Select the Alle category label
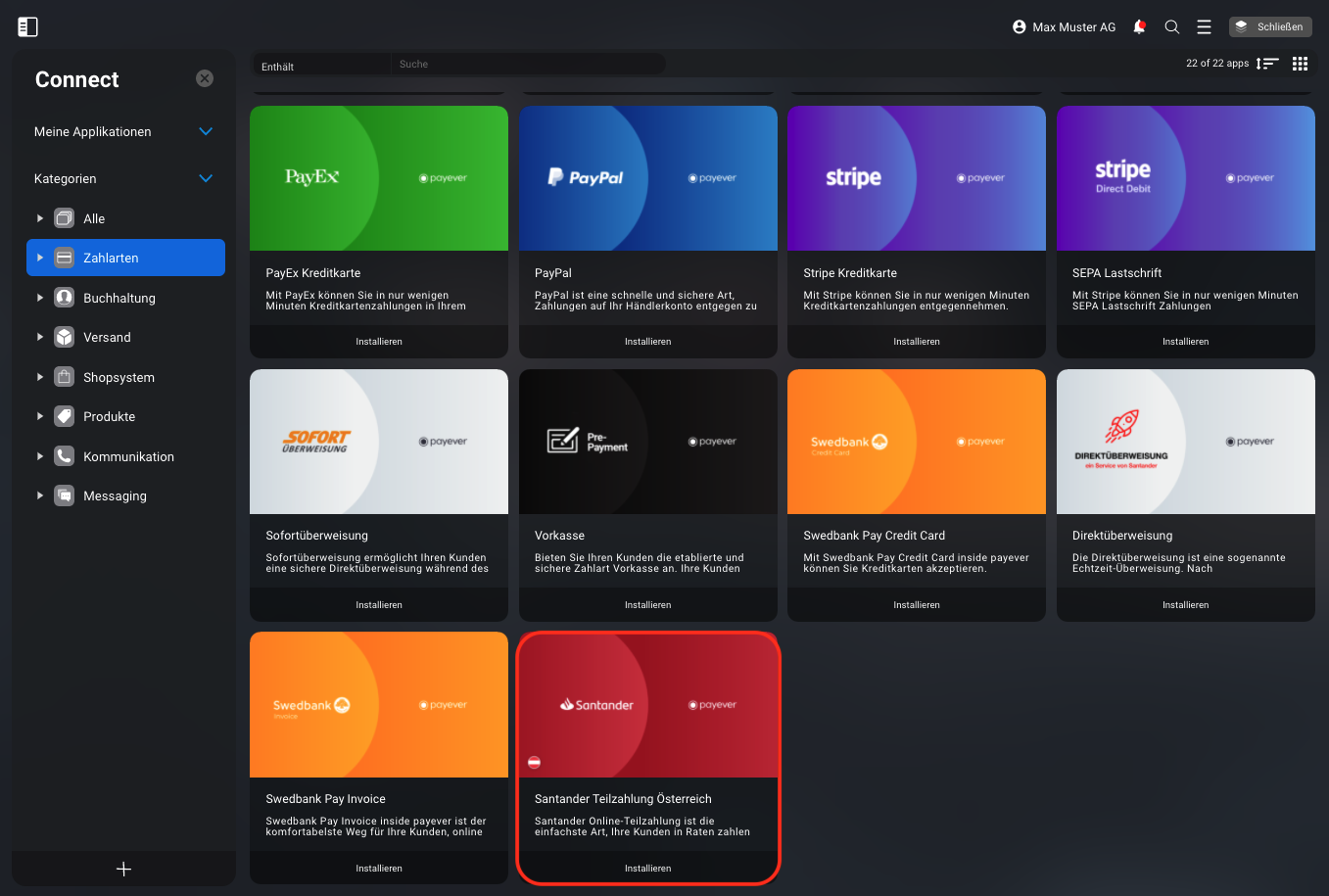This screenshot has height=896, width=1329. (94, 218)
